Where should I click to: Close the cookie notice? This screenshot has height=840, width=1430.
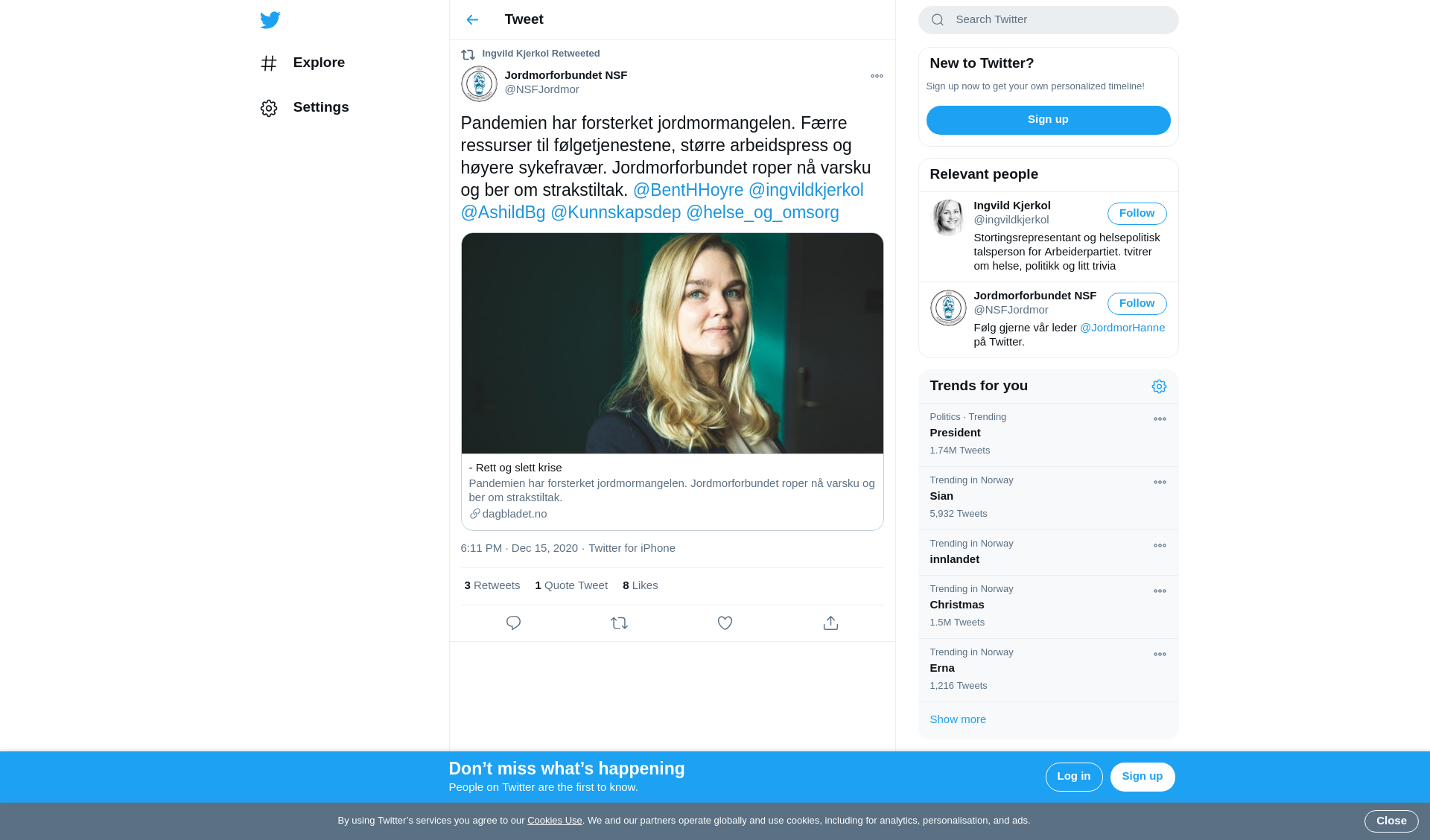pyautogui.click(x=1391, y=821)
